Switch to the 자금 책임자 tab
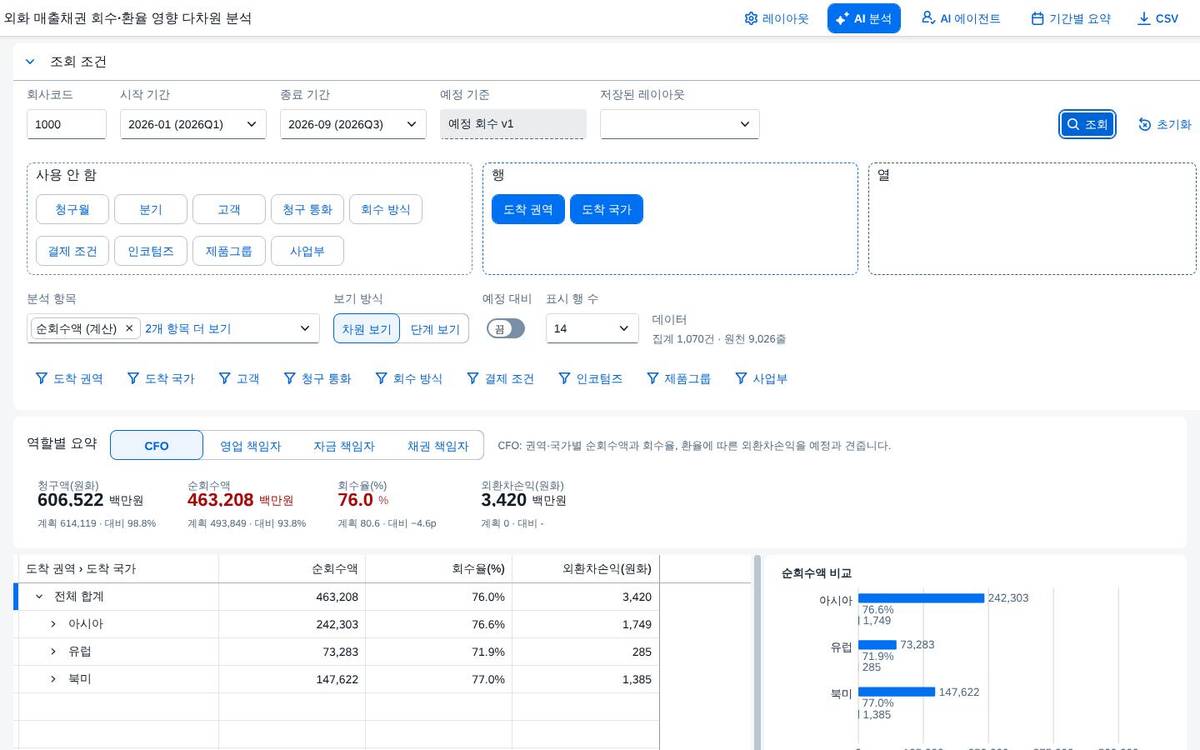The image size is (1200, 750). (x=344, y=446)
